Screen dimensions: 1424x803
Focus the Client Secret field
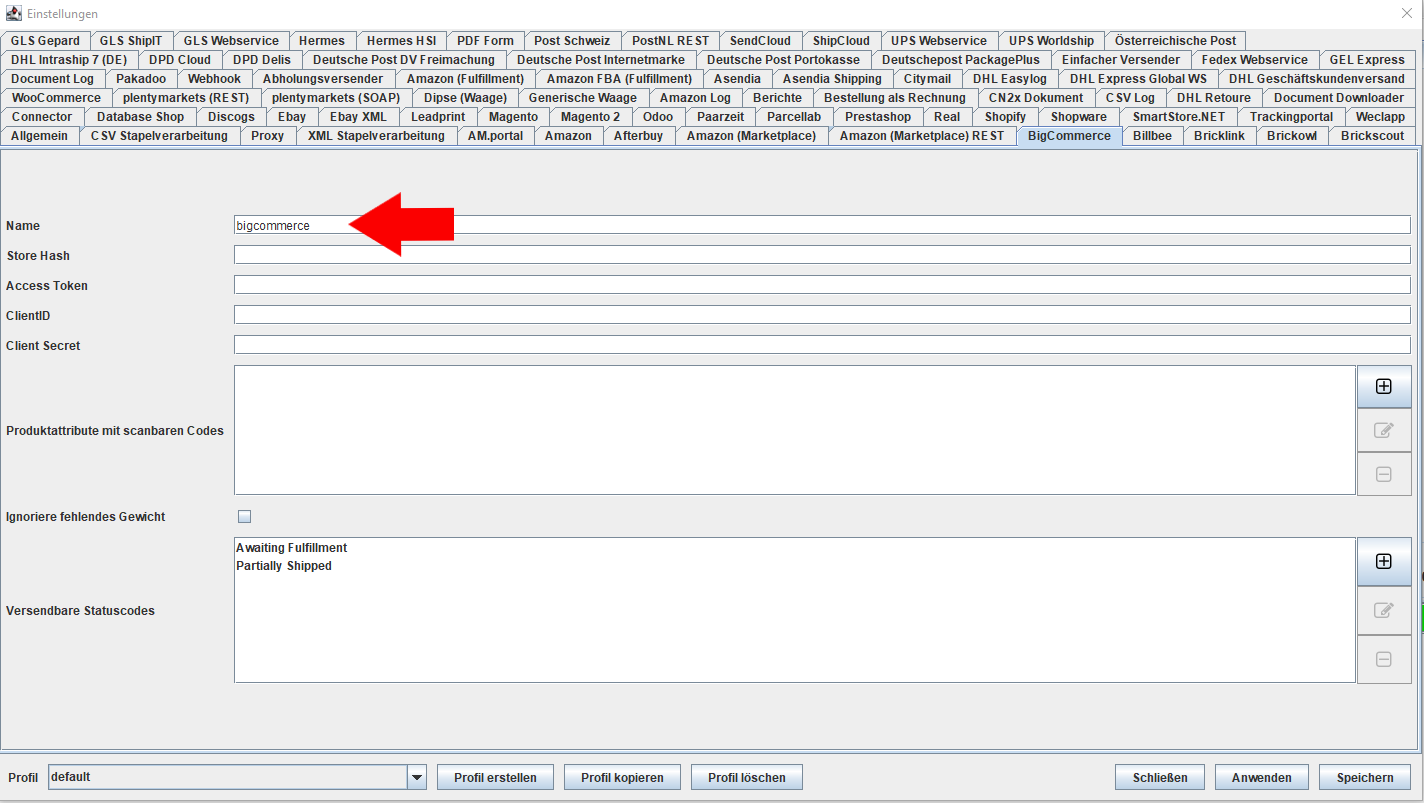pyautogui.click(x=822, y=345)
